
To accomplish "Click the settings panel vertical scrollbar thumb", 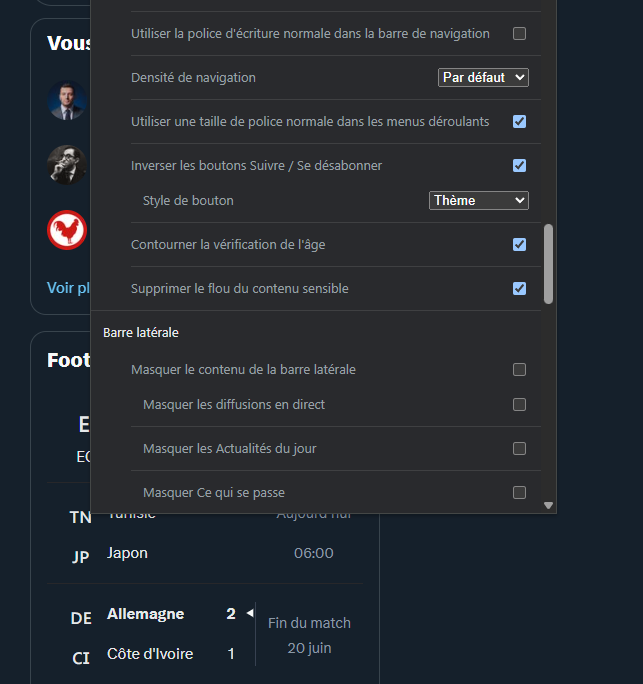I will [548, 264].
